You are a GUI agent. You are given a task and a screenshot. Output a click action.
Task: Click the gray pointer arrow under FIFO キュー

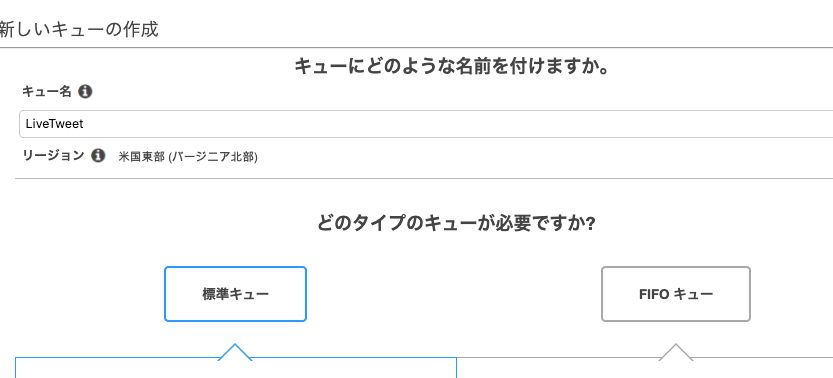click(x=676, y=352)
